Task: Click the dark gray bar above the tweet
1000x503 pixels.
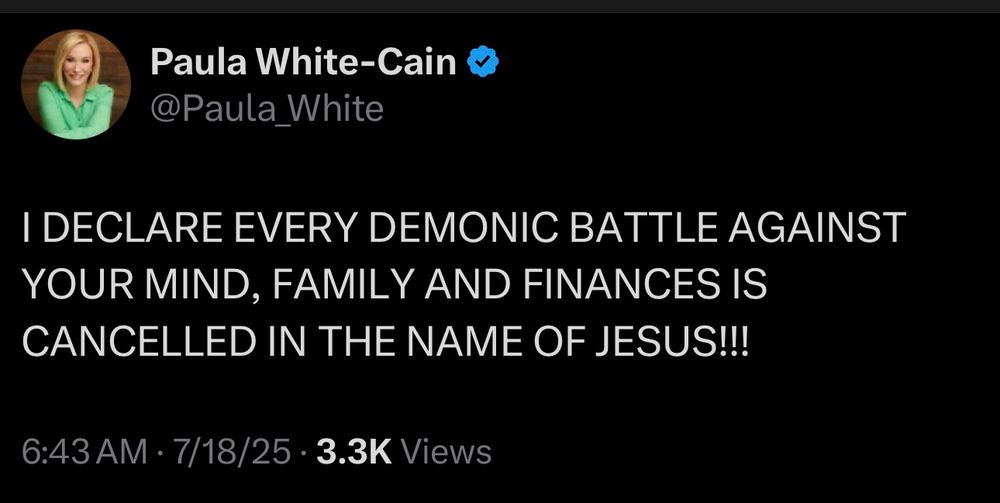Action: click(500, 6)
